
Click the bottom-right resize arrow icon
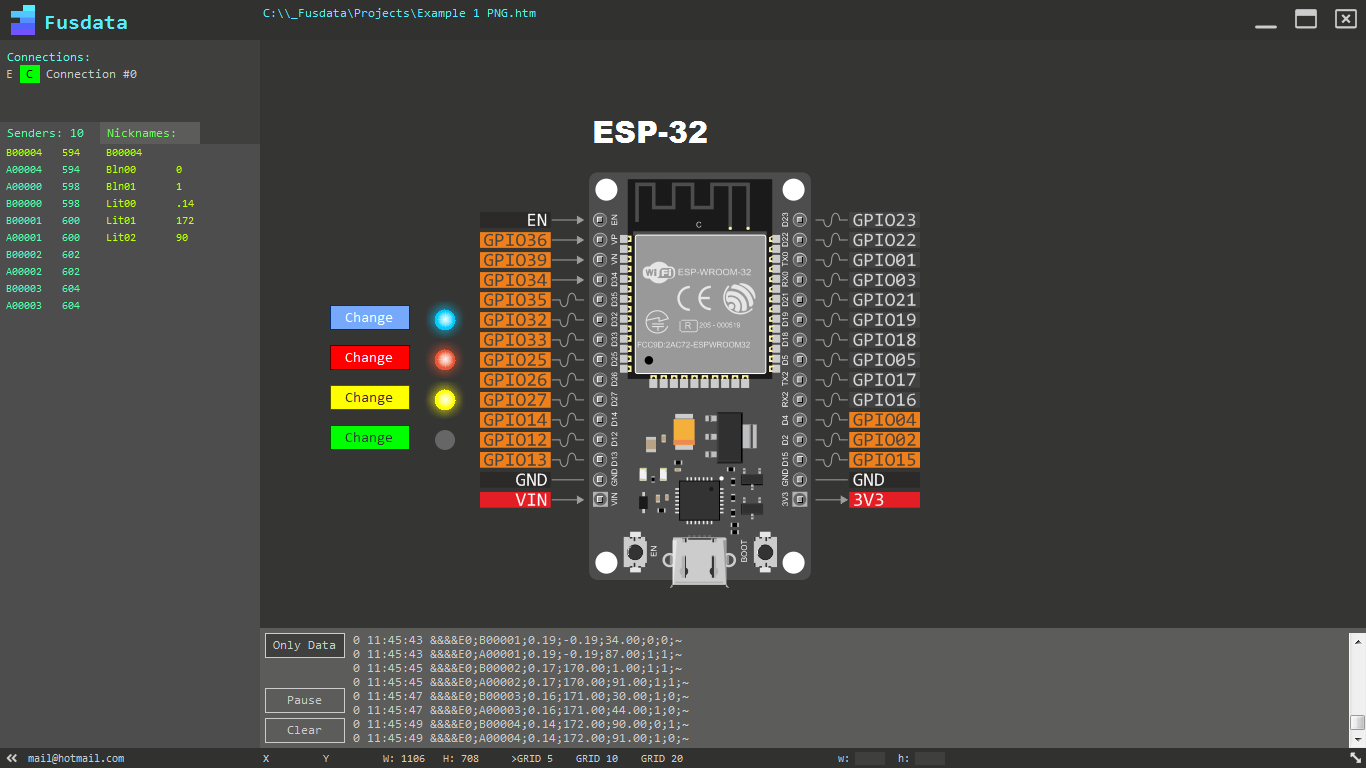tap(1355, 758)
